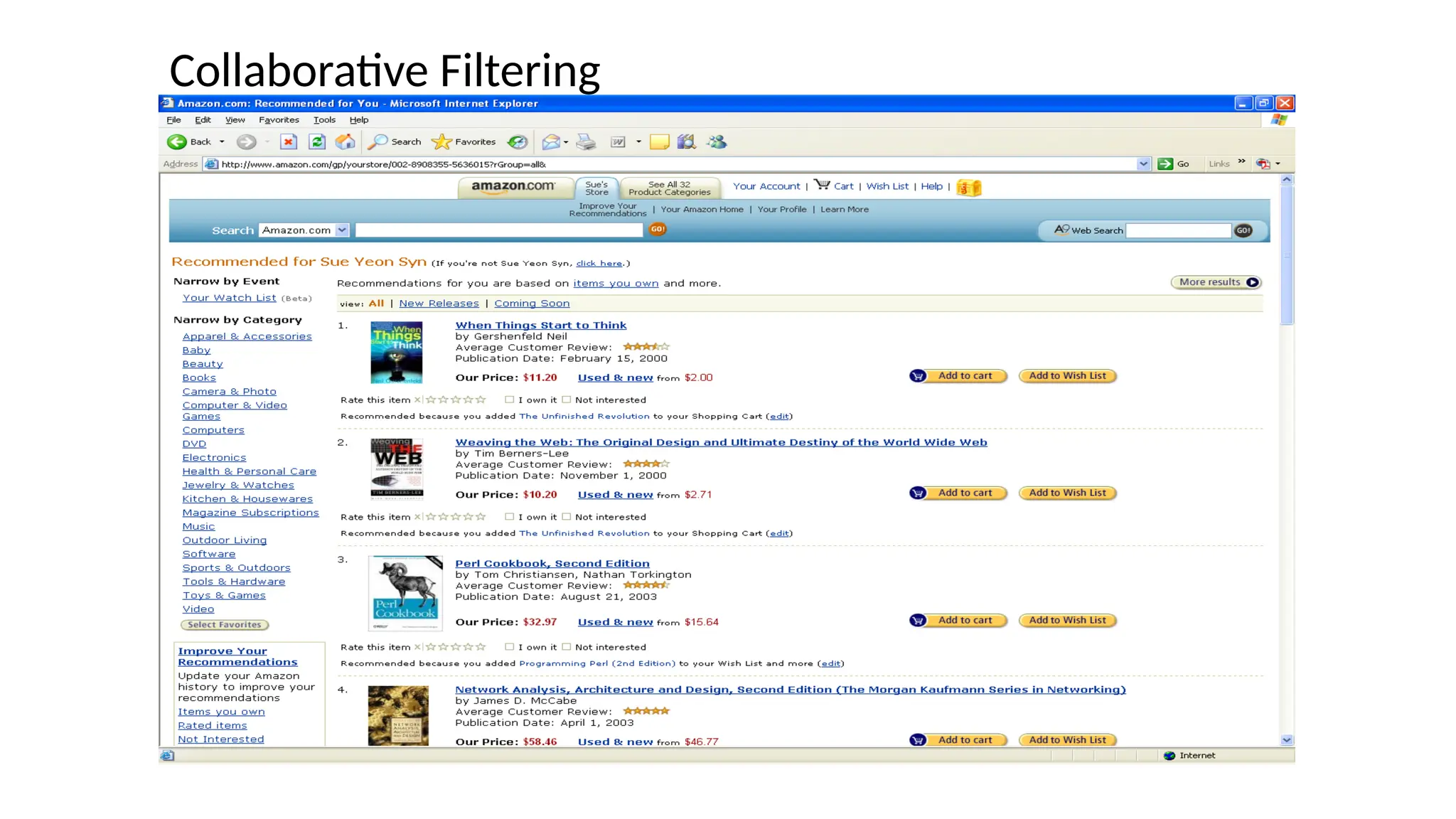The image size is (1456, 819).
Task: Rate When Things Start to Think using stars
Action: coord(456,400)
